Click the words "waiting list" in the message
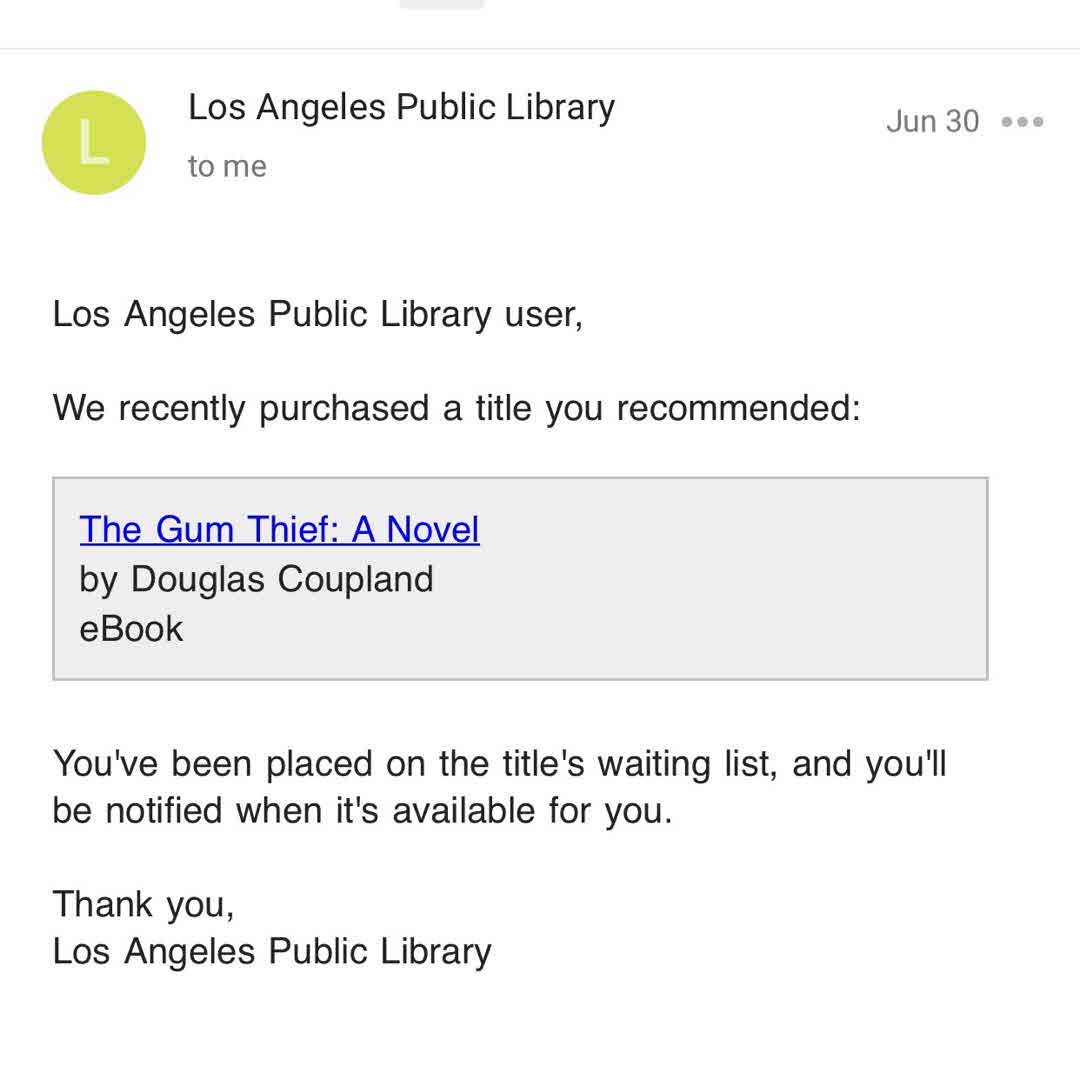The image size is (1080, 1080). [x=685, y=764]
